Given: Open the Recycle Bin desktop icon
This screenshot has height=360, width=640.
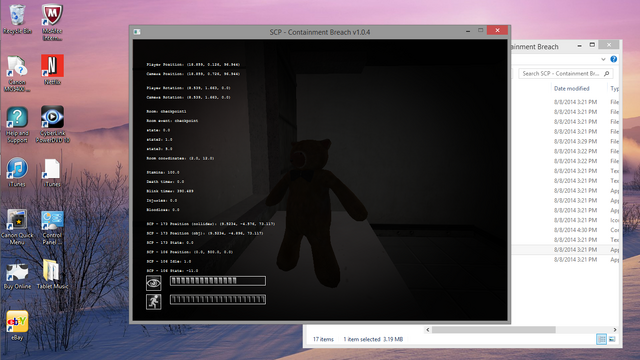Looking at the screenshot, I should tap(17, 19).
